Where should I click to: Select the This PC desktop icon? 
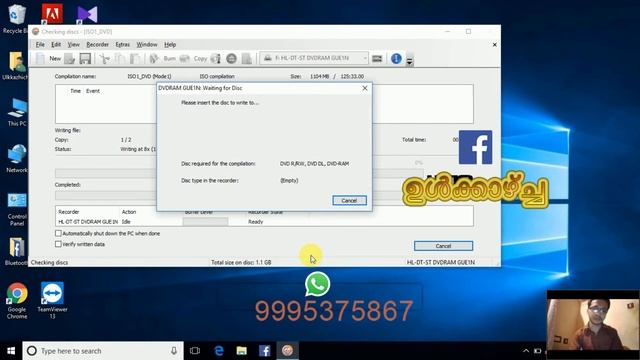point(17,112)
